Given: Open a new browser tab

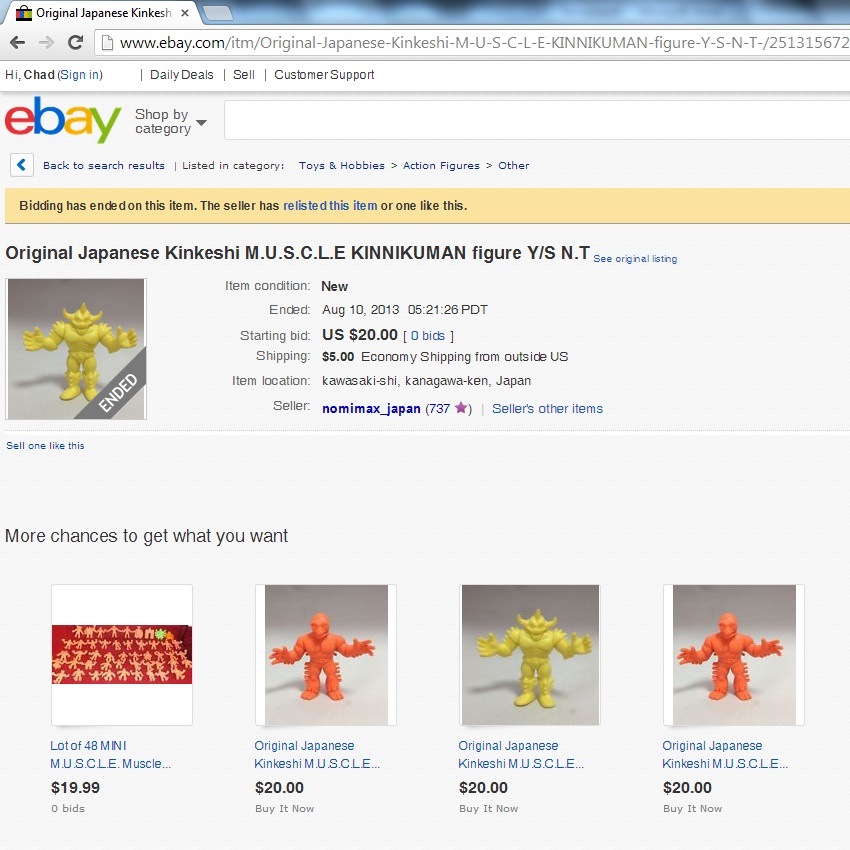Looking at the screenshot, I should [x=217, y=13].
